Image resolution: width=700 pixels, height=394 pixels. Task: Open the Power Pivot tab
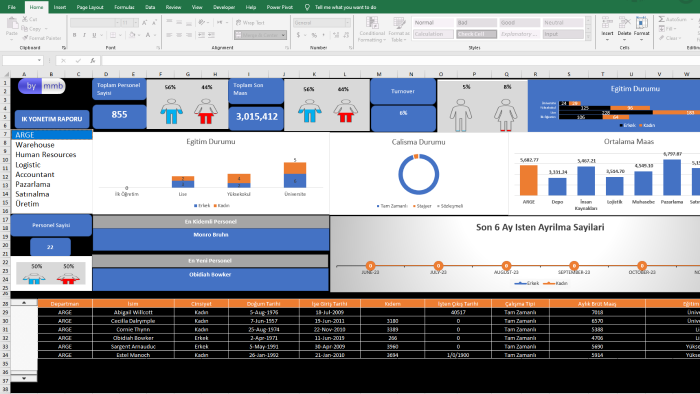[x=280, y=7]
